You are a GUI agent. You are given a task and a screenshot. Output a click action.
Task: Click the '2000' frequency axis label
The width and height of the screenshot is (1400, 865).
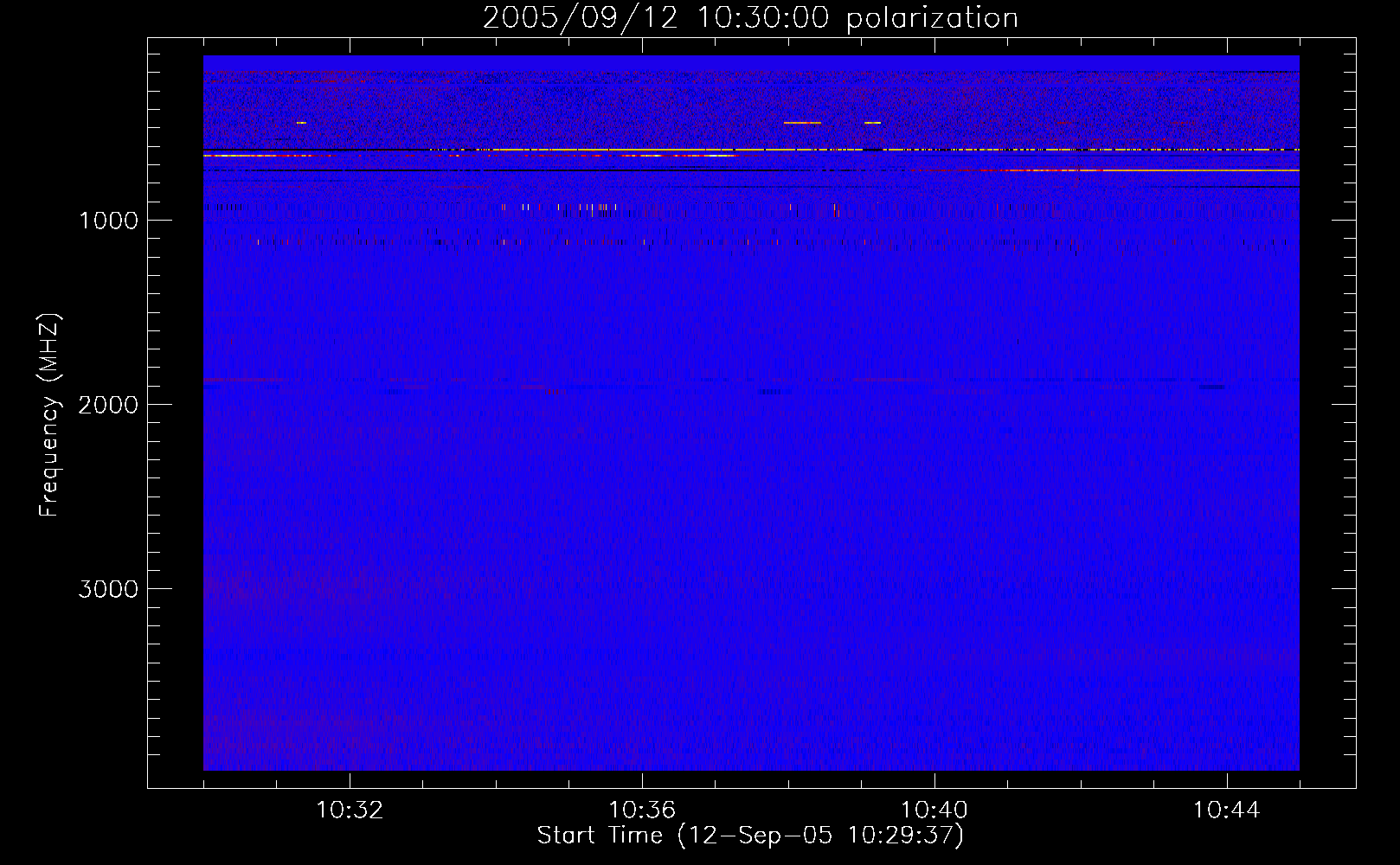108,405
